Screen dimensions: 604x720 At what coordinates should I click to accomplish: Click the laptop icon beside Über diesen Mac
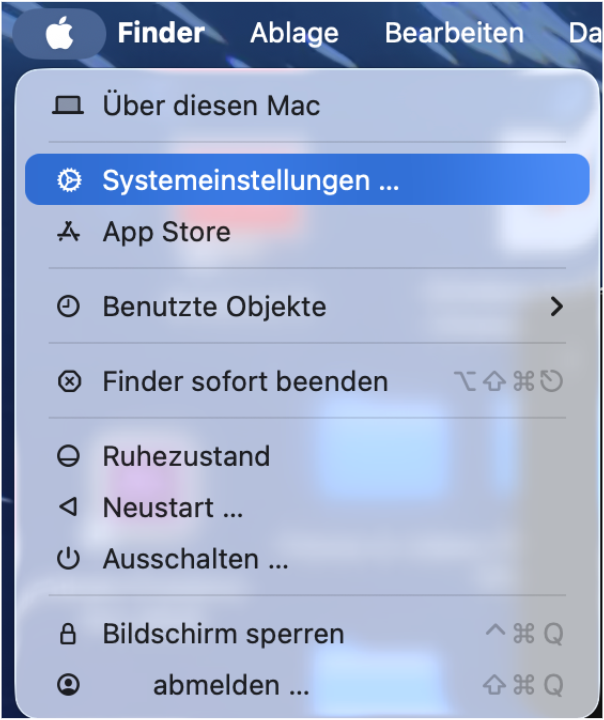[x=68, y=106]
